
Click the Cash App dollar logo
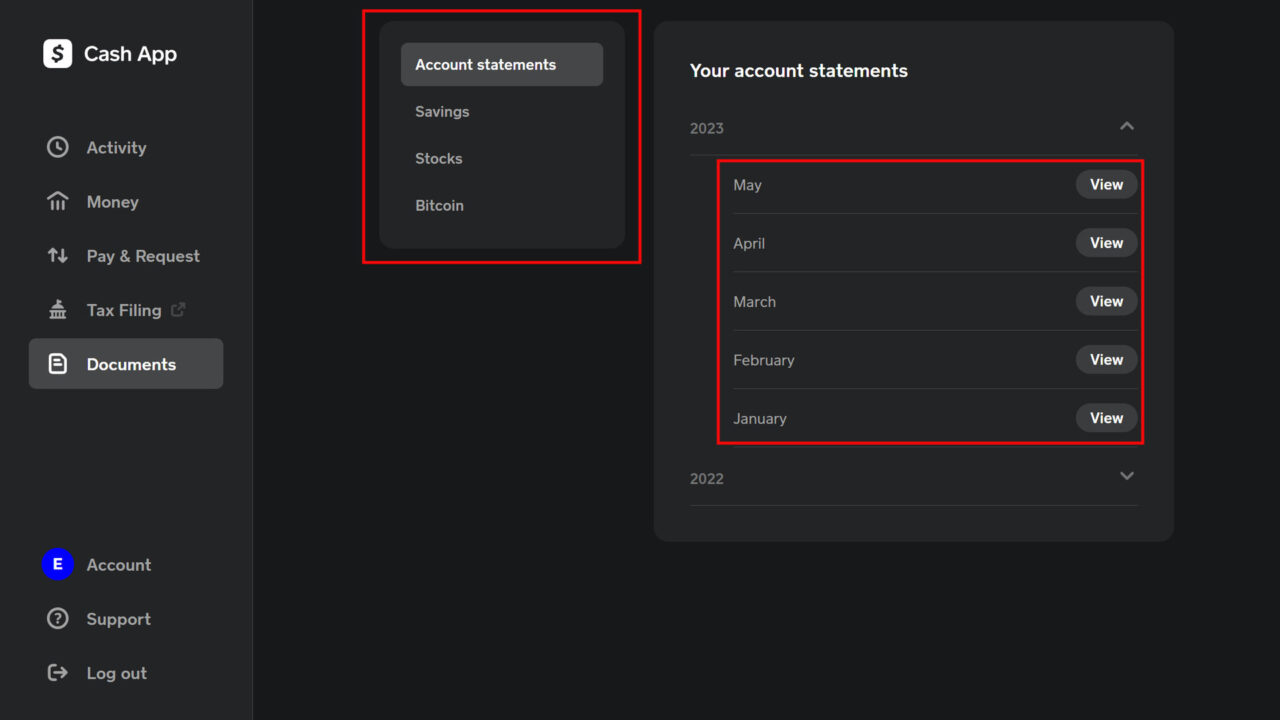click(58, 53)
